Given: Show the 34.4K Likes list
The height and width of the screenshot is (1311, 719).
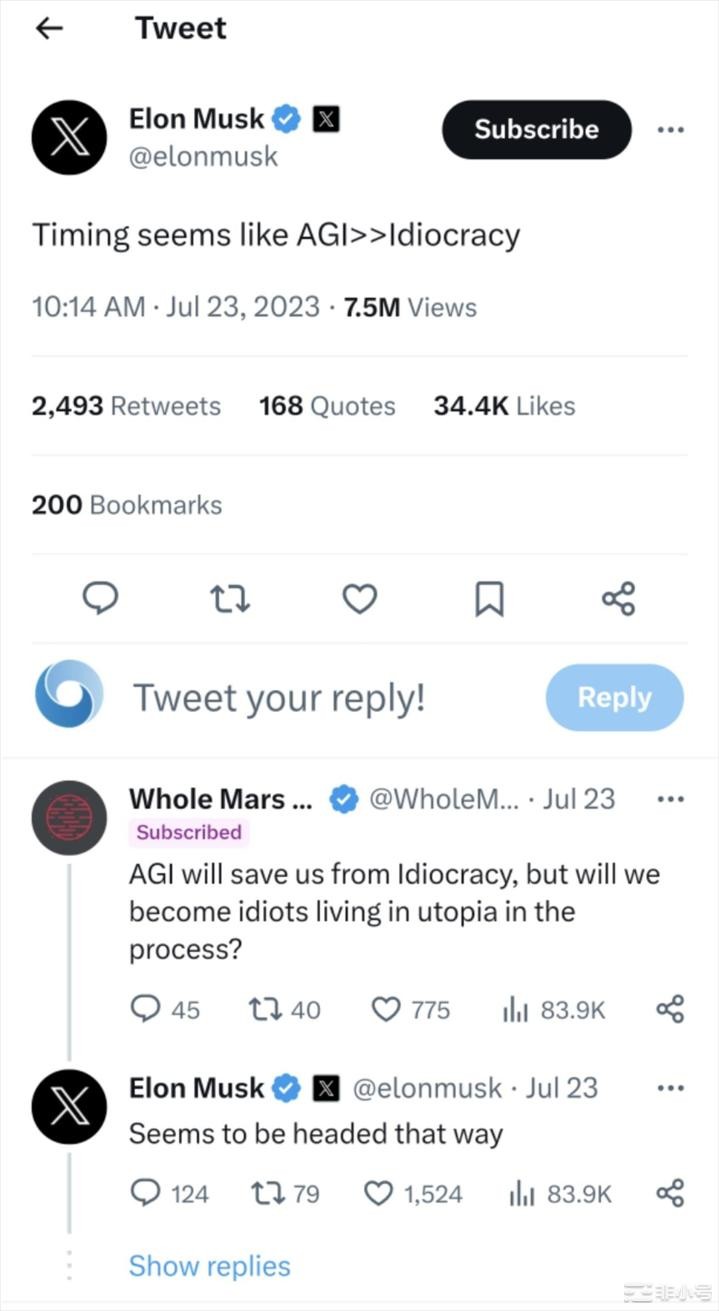Looking at the screenshot, I should pos(504,406).
